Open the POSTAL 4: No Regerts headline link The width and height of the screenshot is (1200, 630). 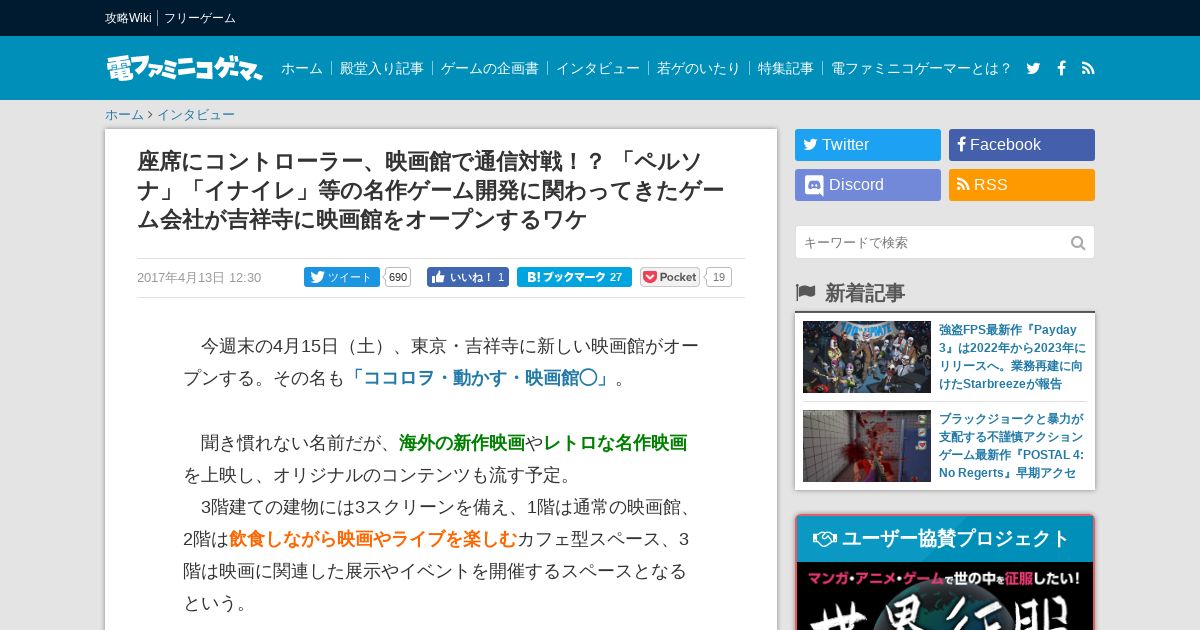[1012, 446]
